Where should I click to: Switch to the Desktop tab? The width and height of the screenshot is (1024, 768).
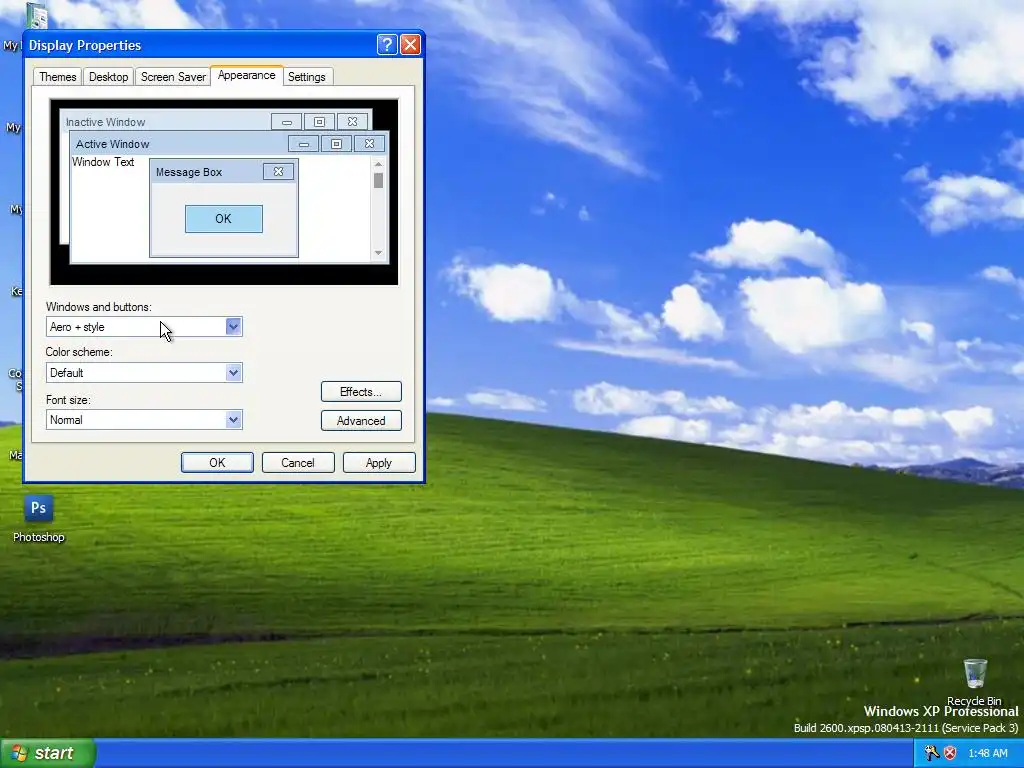coord(108,77)
